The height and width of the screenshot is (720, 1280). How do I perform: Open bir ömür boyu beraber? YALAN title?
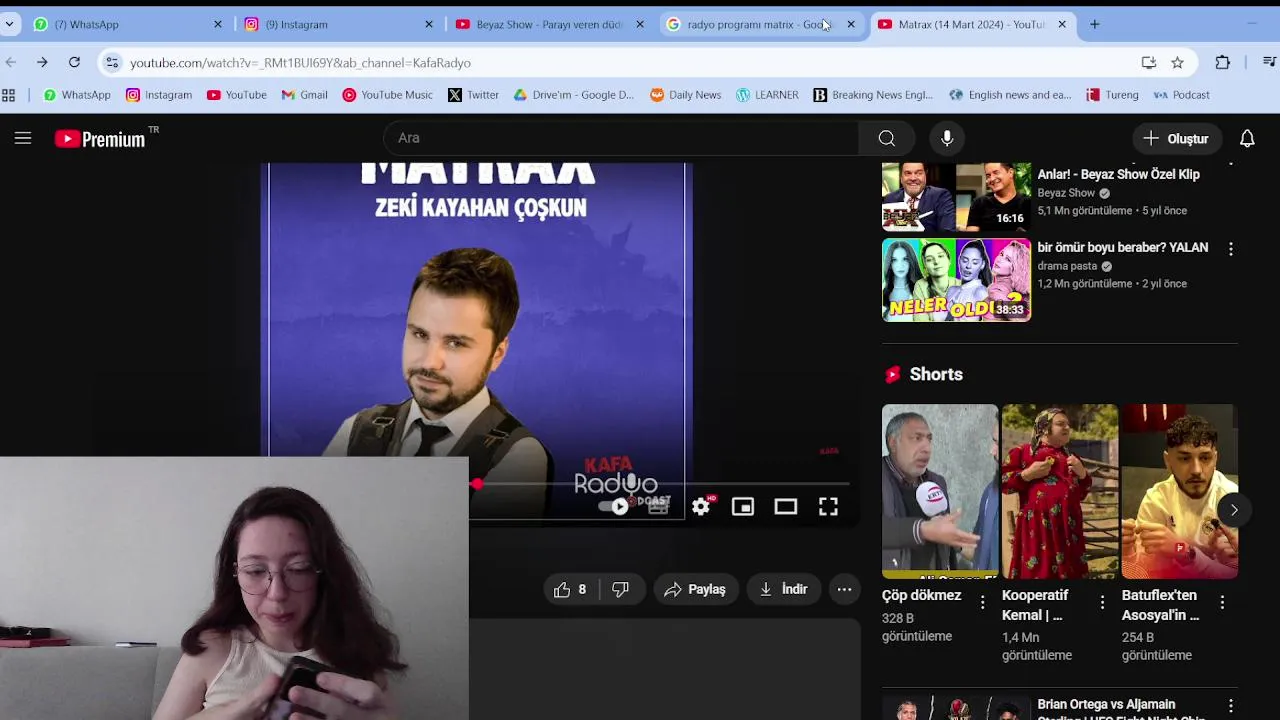coord(1123,247)
